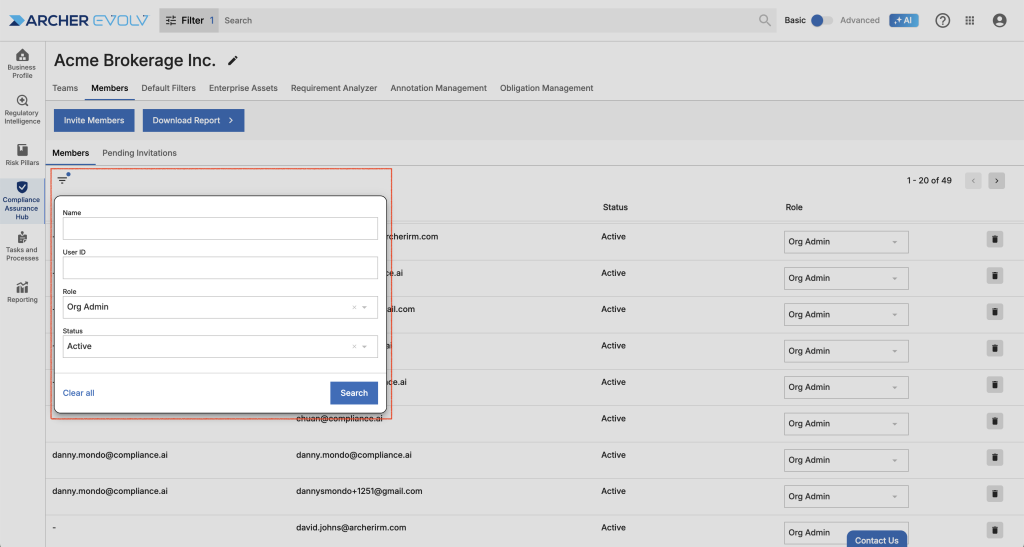Open role dropdown for danny.mondo@compliance.ai row
Screen dimensions: 1024x547
846,460
